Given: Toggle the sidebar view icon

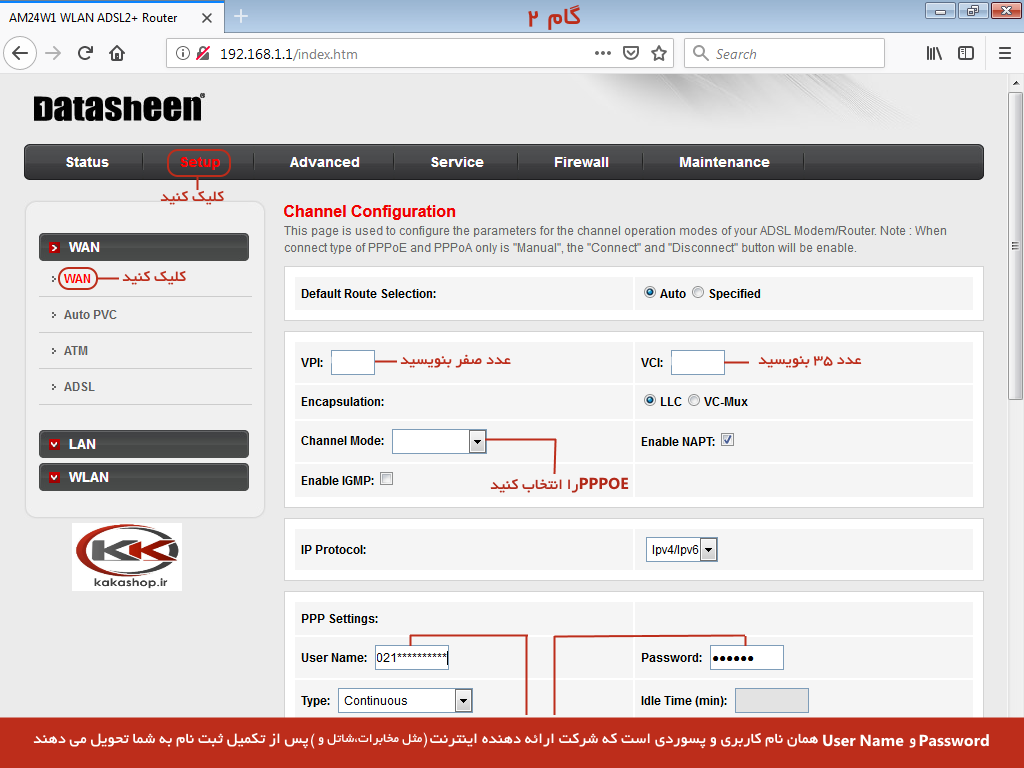Looking at the screenshot, I should click(965, 53).
